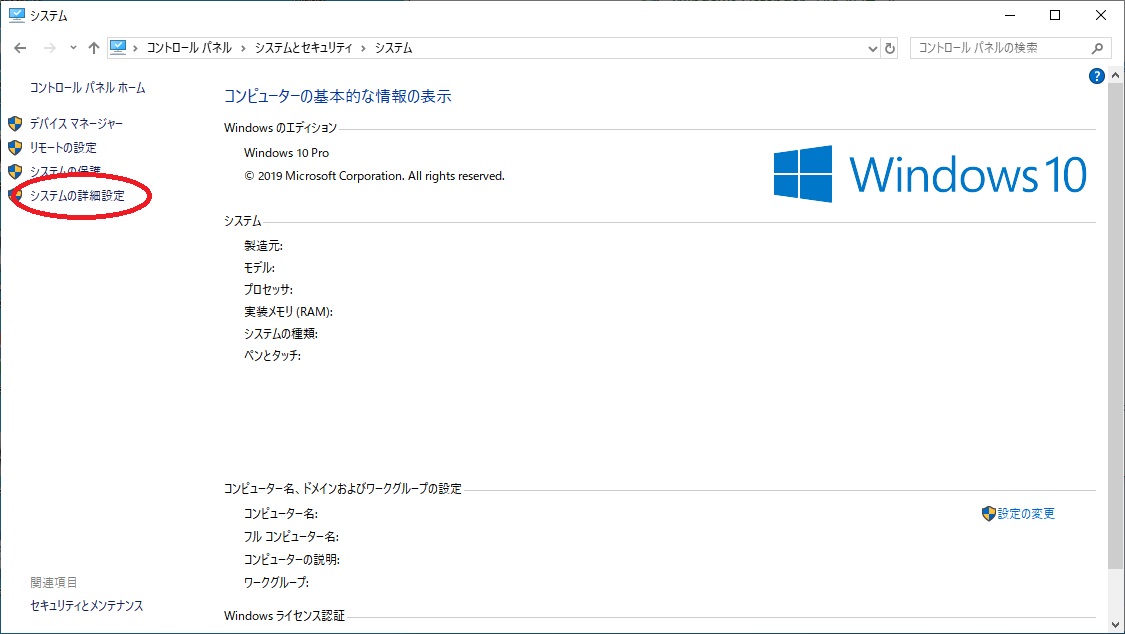
Task: Click inside the control panel search field
Action: [1000, 47]
